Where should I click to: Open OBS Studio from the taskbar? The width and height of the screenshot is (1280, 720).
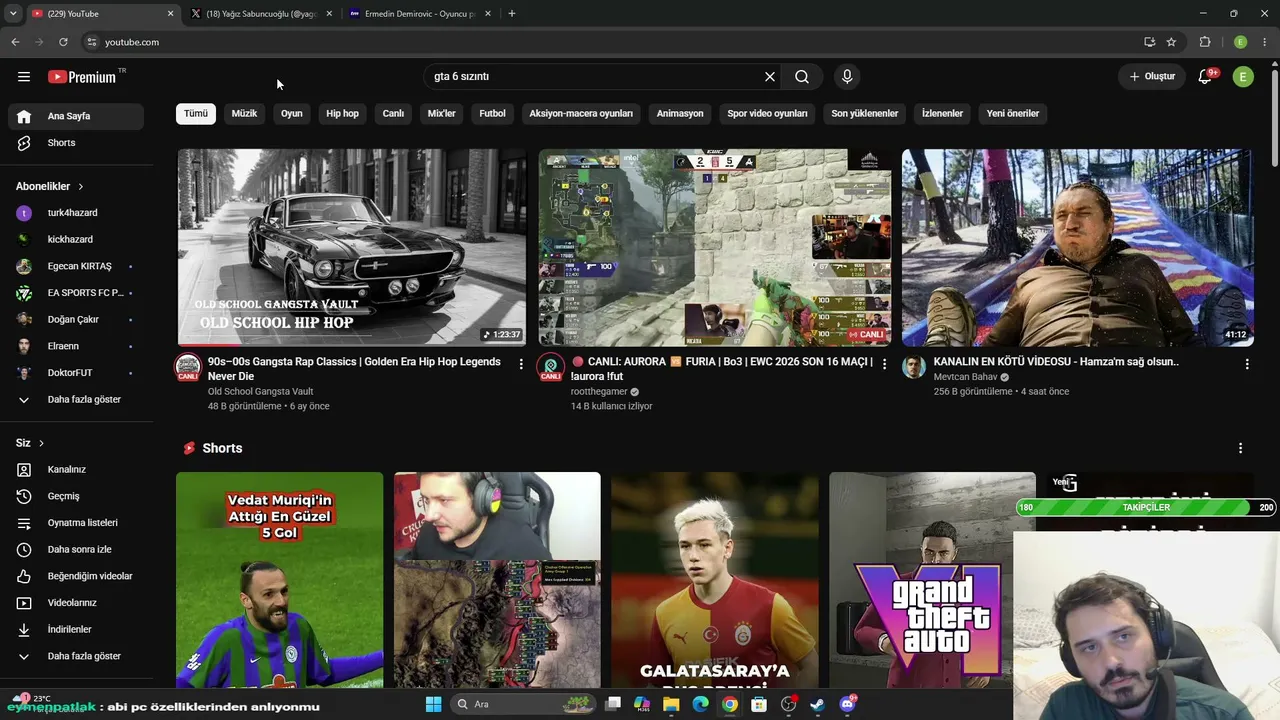tap(788, 704)
